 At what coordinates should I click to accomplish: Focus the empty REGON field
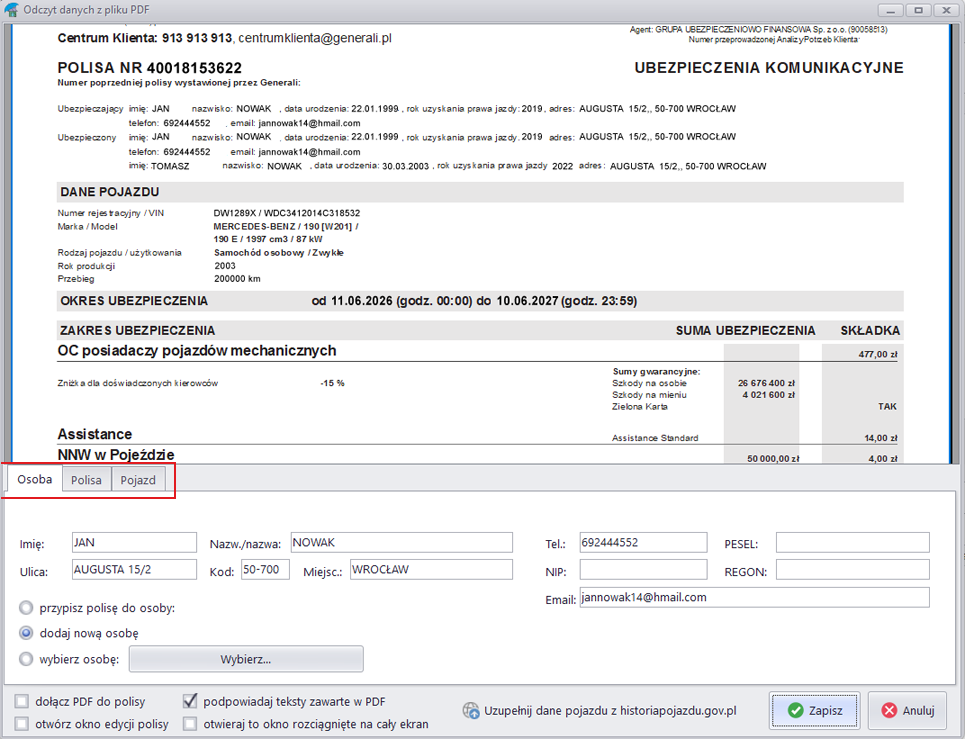click(852, 570)
